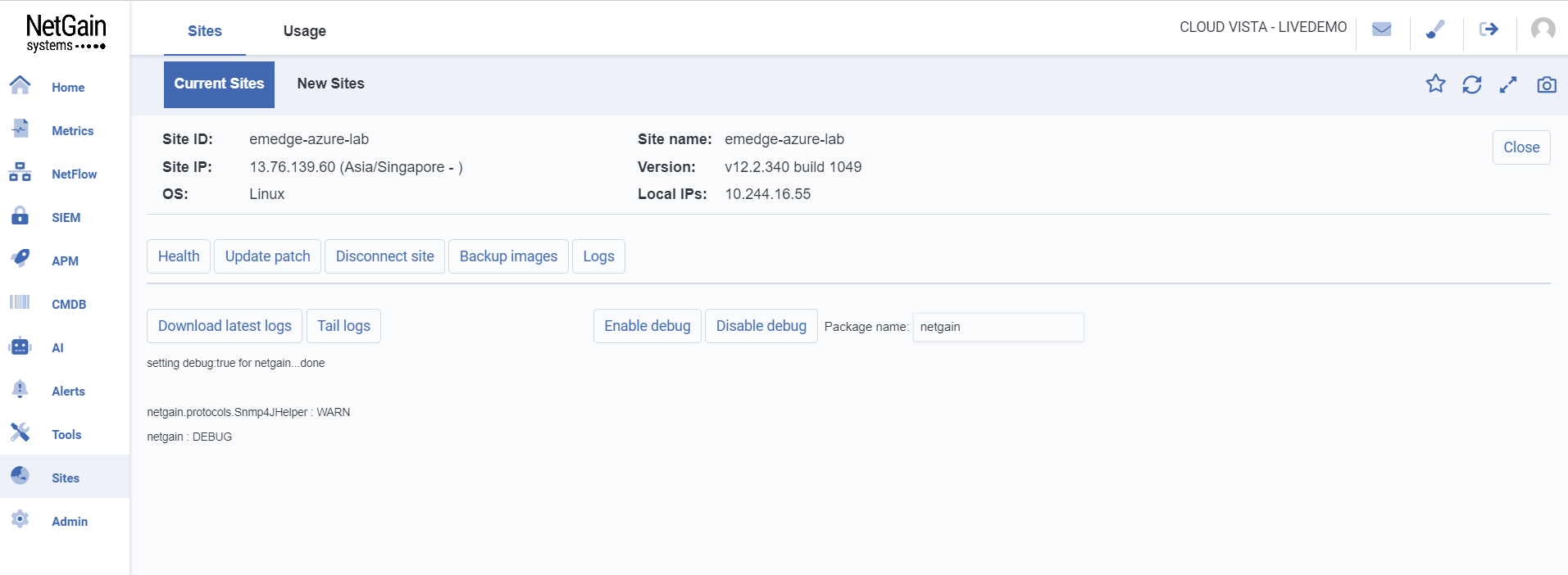Open the mail envelope icon
Image resolution: width=1568 pixels, height=575 pixels.
coord(1382,29)
